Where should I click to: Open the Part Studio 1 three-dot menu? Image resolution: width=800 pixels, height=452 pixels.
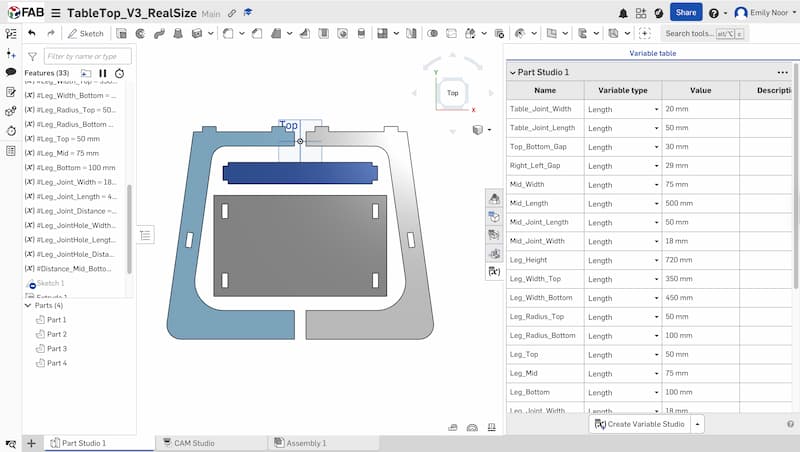783,72
